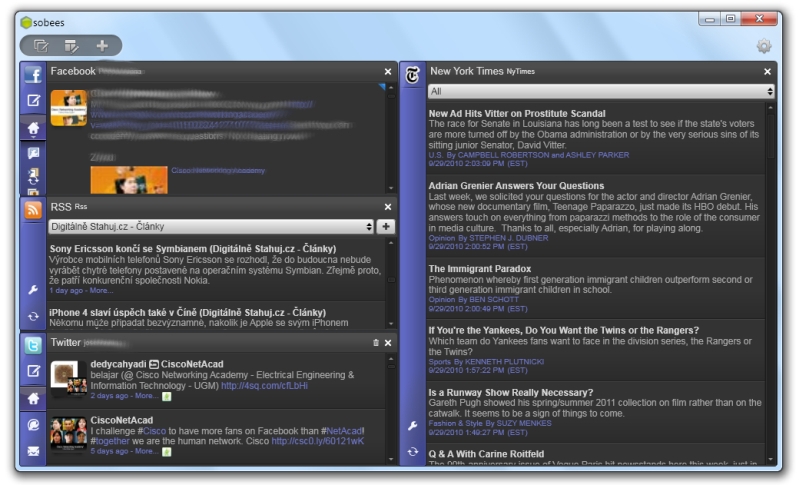Open More on CiscoNetAcad tweet
The height and width of the screenshot is (485, 800).
click(x=146, y=451)
